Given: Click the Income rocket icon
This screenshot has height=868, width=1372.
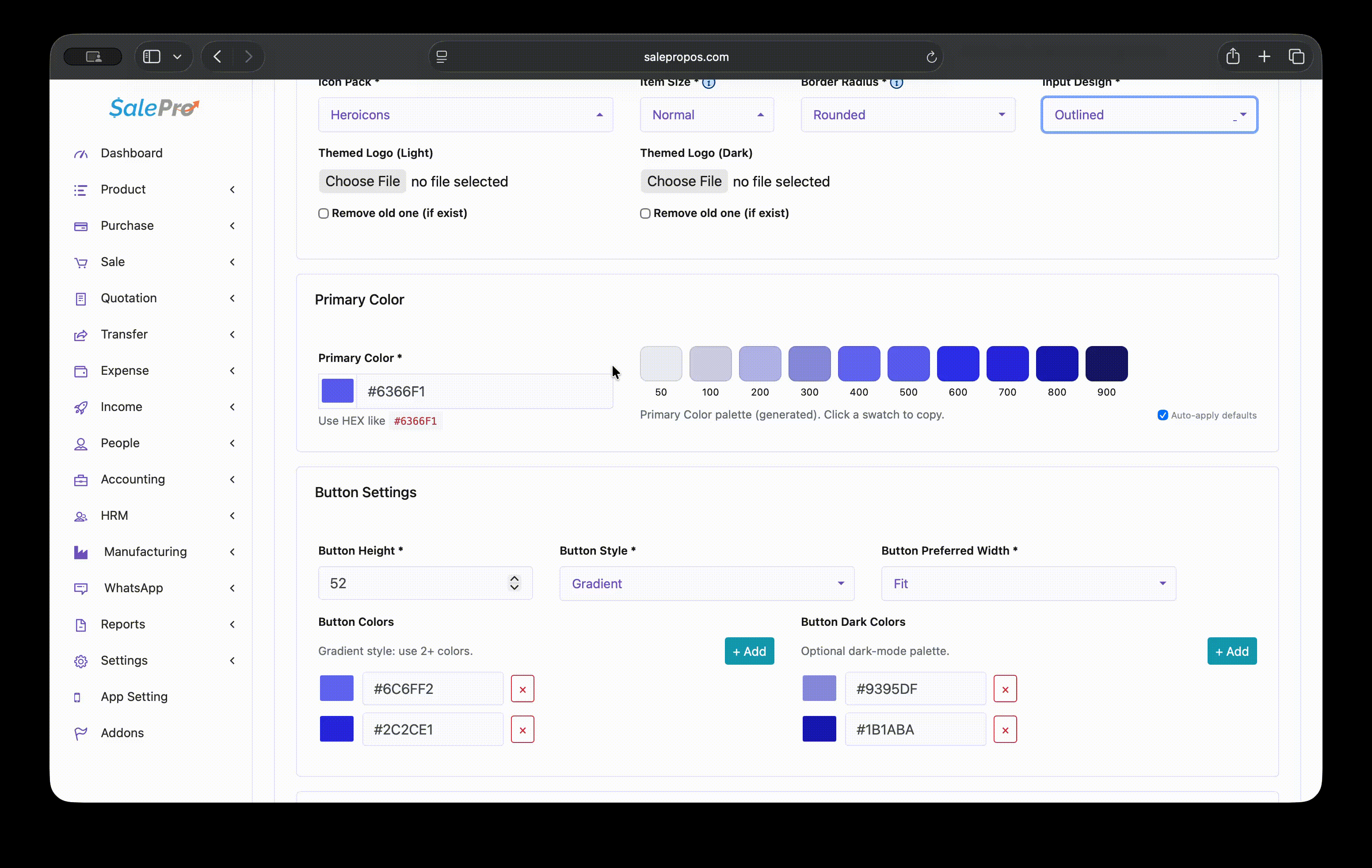Looking at the screenshot, I should point(80,407).
